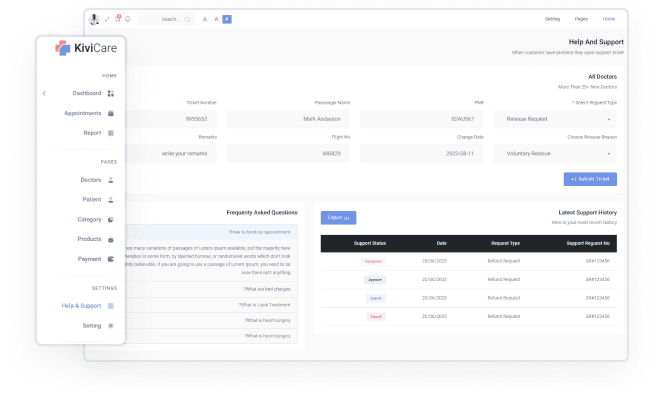Open the Choose Reissue Reason dropdown
Screen dimensions: 662x400
pos(555,154)
